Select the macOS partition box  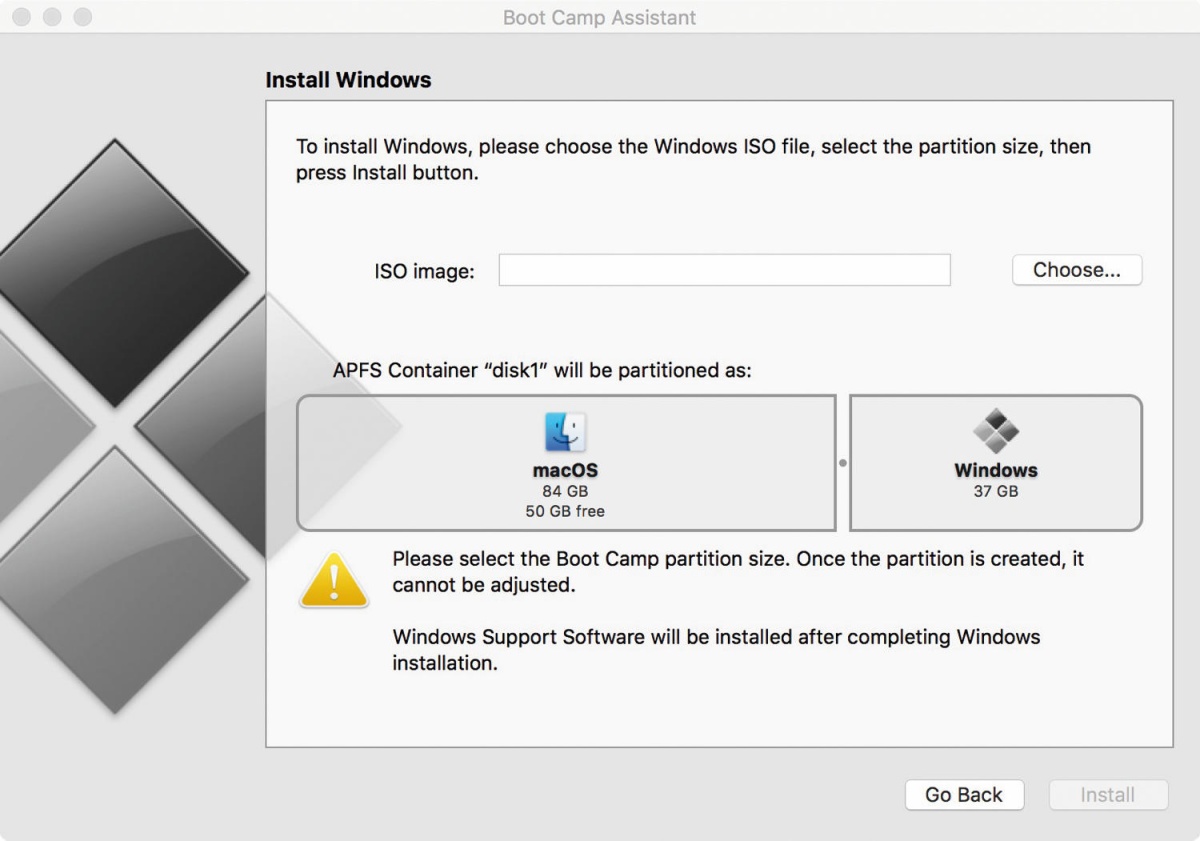566,463
